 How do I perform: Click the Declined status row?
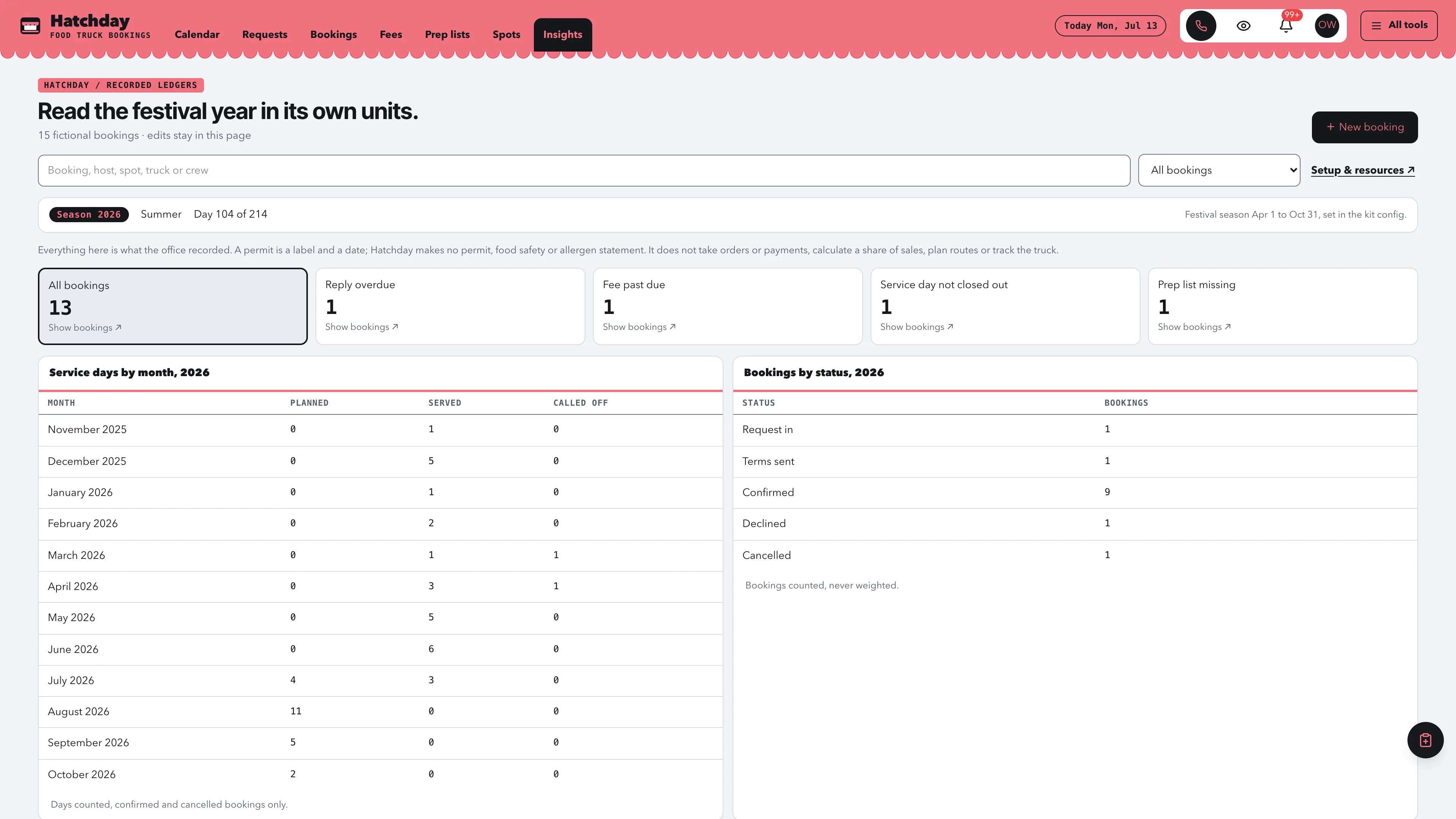(1075, 524)
